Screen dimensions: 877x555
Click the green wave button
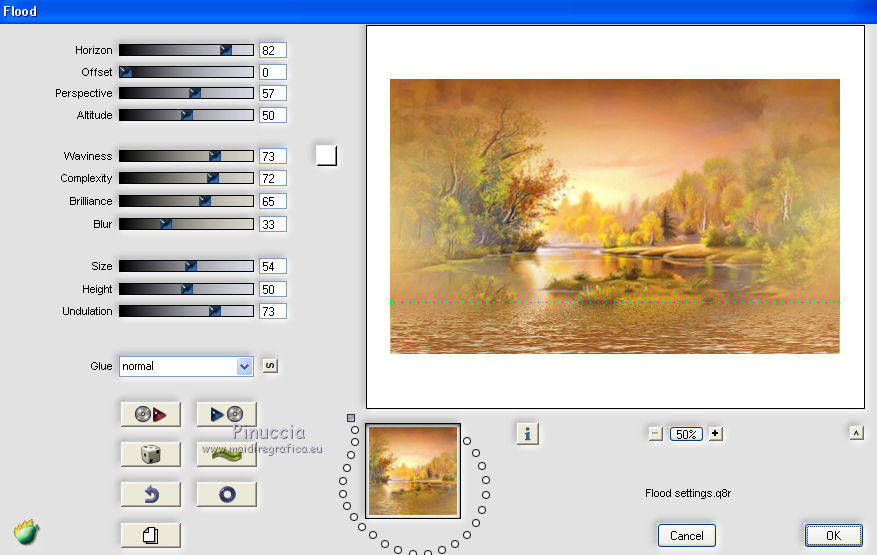227,454
